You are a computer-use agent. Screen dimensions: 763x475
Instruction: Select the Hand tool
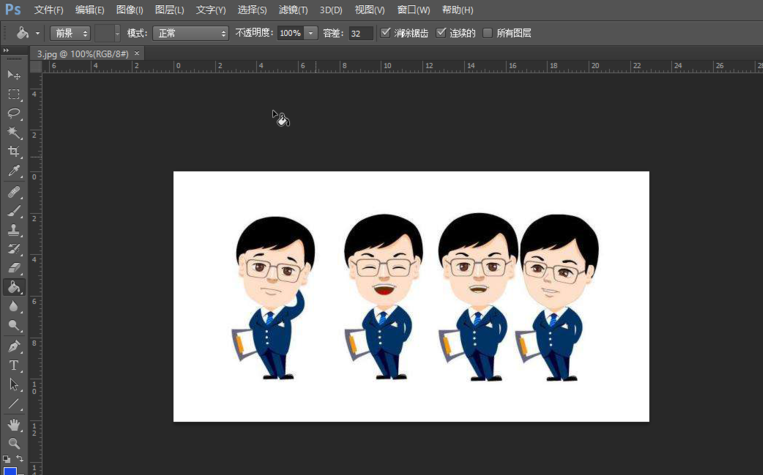[x=14, y=424]
